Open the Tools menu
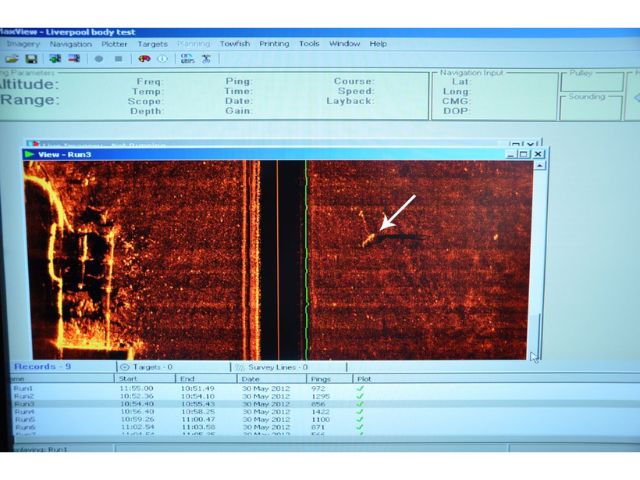Image resolution: width=640 pixels, height=480 pixels. [x=309, y=44]
